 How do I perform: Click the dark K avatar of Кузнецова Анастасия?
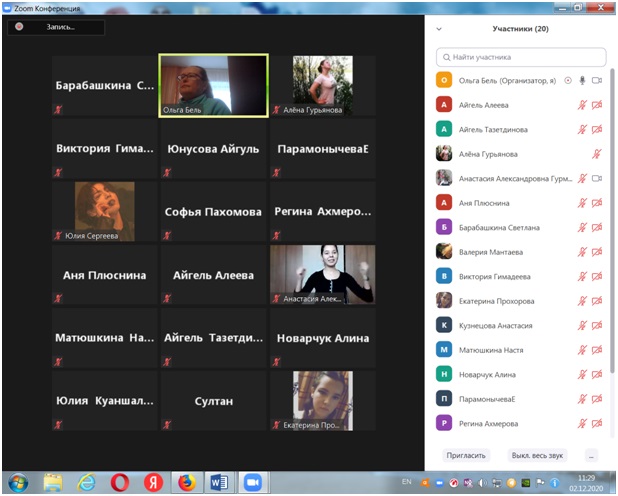444,326
